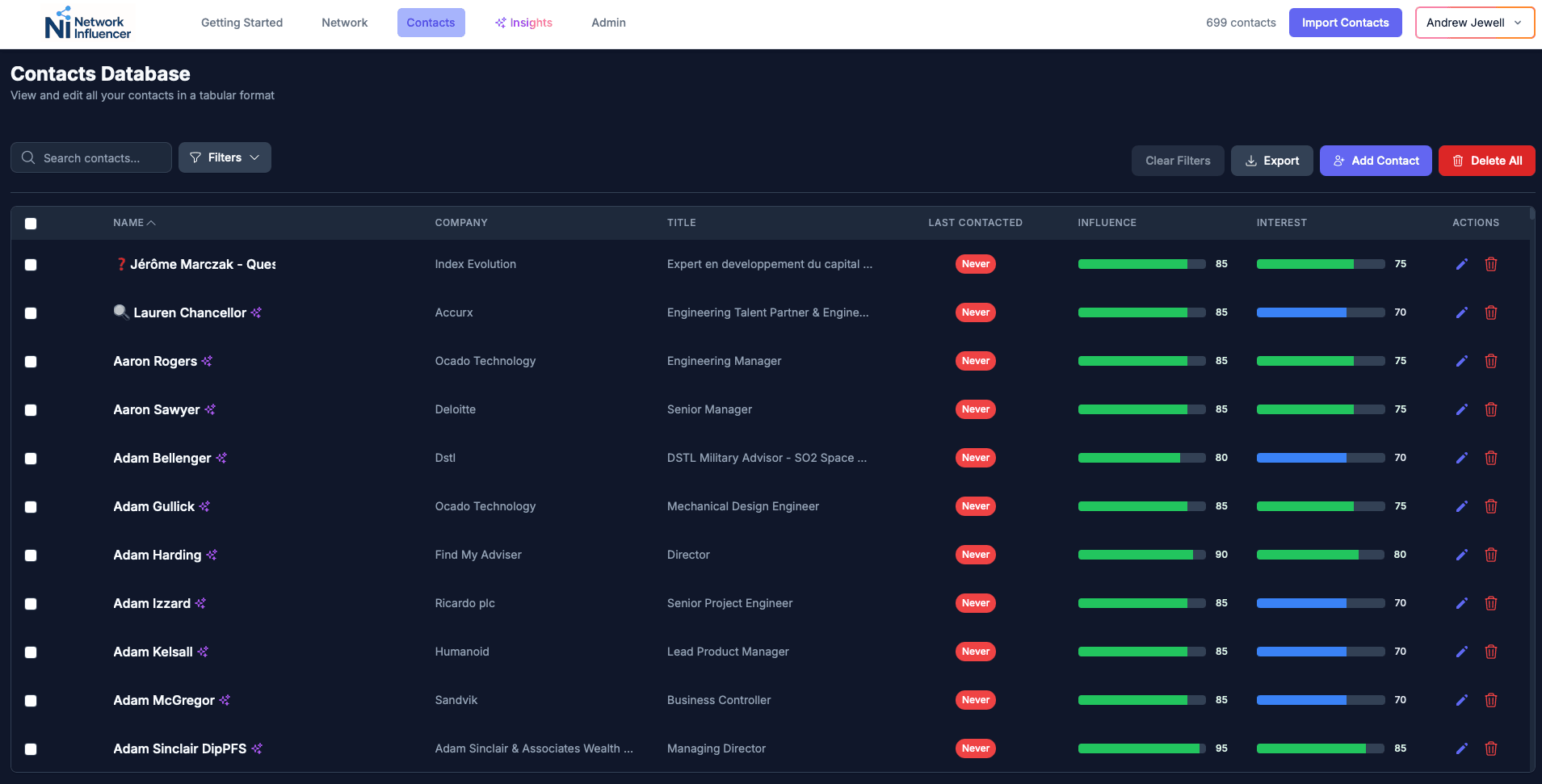
Task: Click the trash icon for Jérôme Marczak
Action: pos(1490,264)
